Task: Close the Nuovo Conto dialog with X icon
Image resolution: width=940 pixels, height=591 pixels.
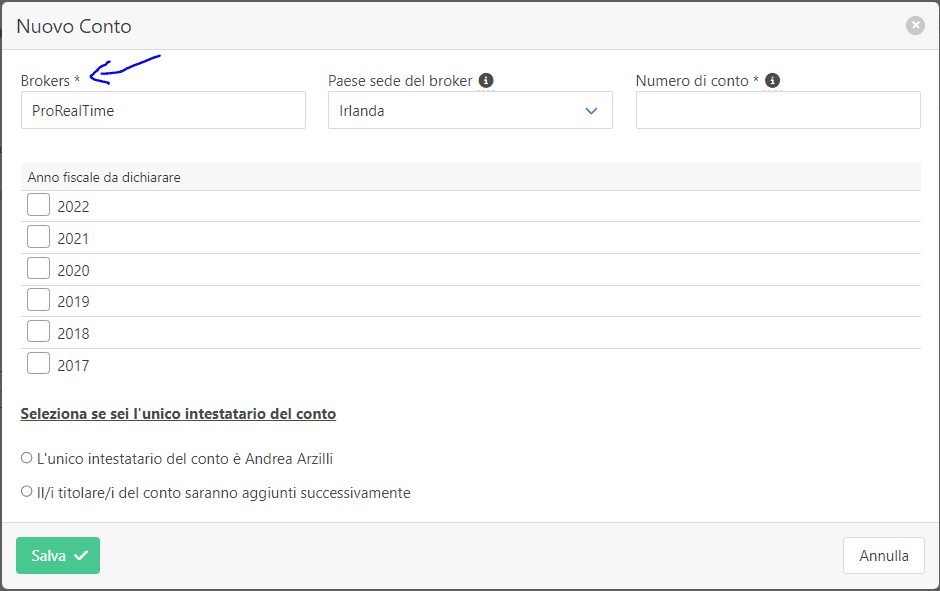Action: pos(915,25)
